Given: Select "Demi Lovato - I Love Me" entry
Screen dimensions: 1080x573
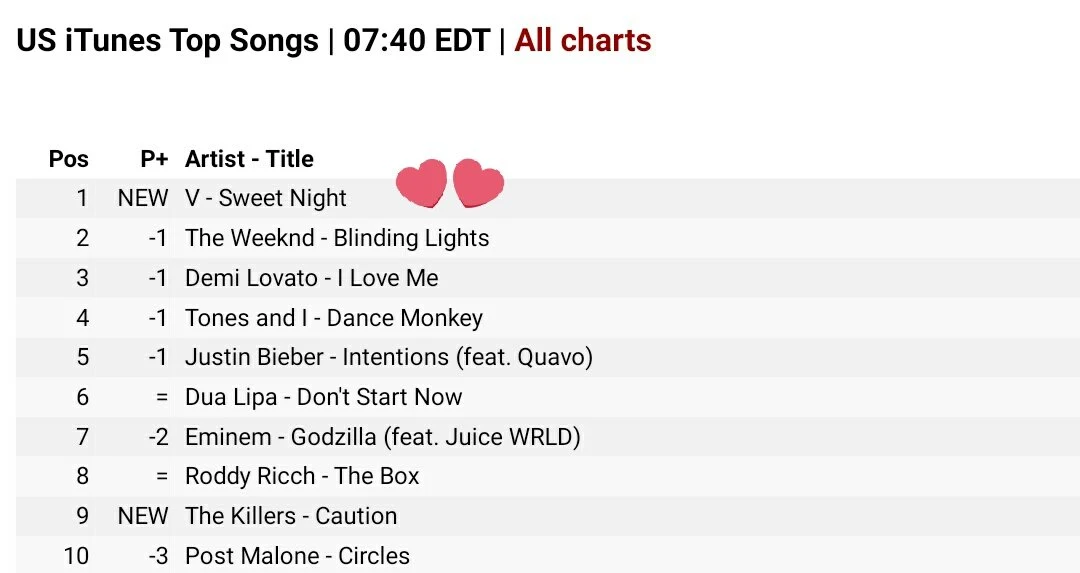Looking at the screenshot, I should [x=311, y=278].
